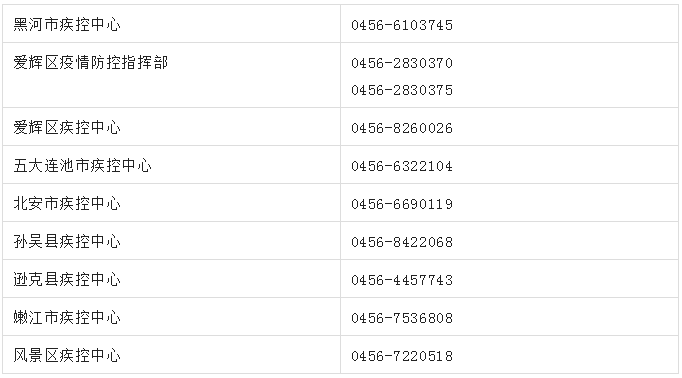
Task: Select phone number 0456-6103745
Action: tap(402, 25)
